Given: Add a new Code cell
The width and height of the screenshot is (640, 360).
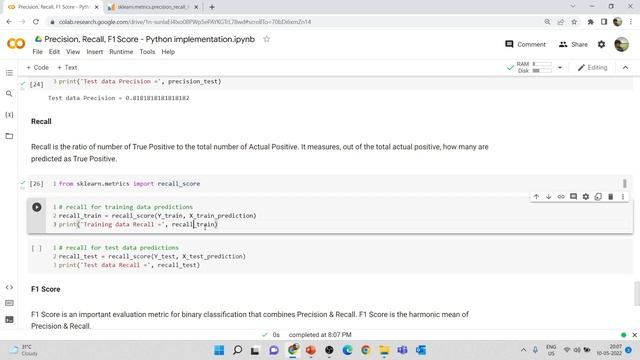Looking at the screenshot, I should pos(38,67).
